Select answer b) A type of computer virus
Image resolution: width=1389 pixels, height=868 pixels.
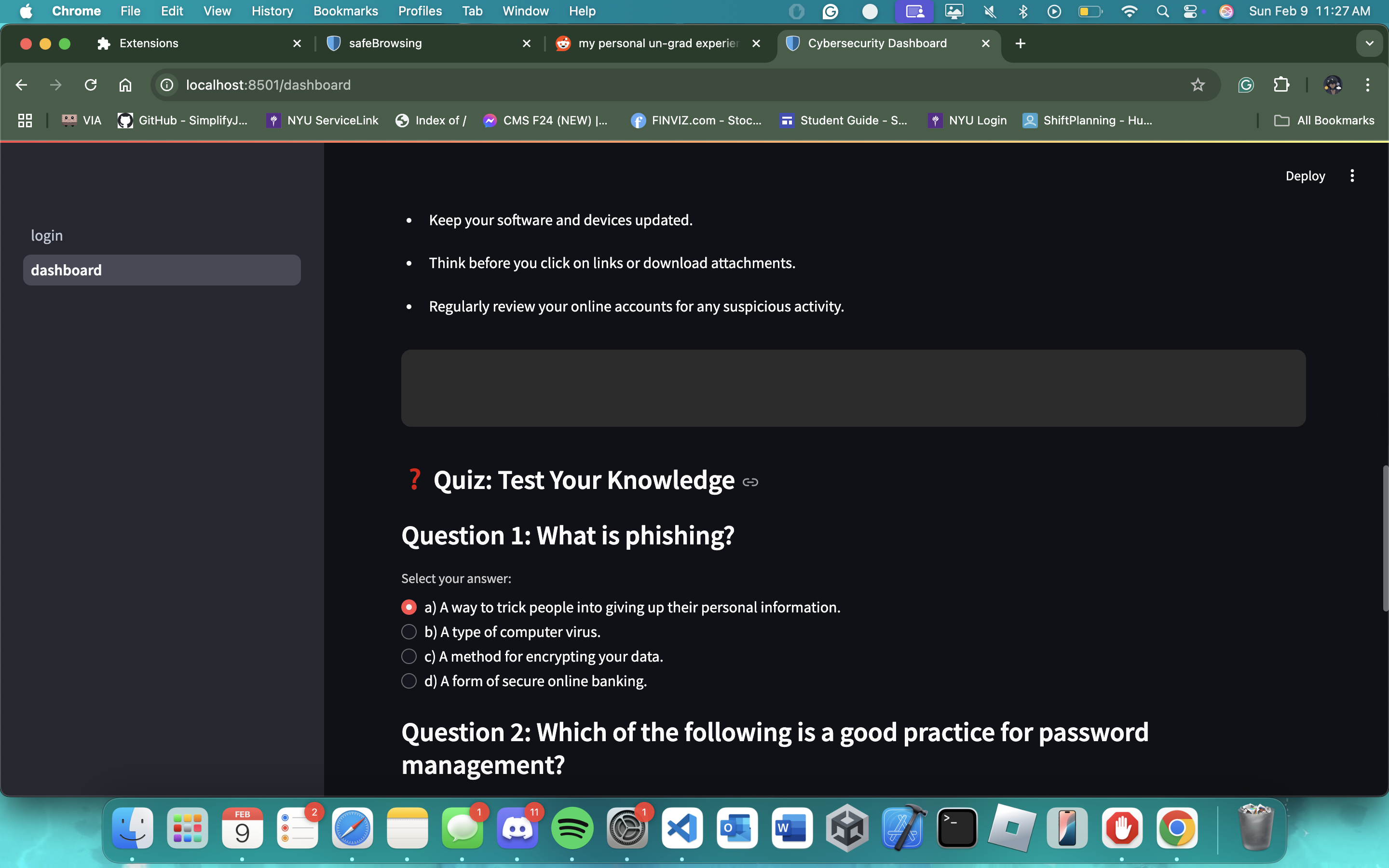[x=409, y=632]
